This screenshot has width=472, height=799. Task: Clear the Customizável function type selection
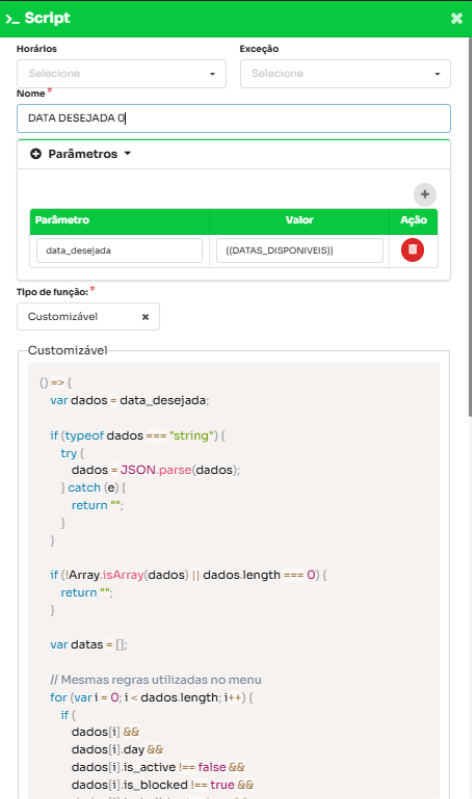pyautogui.click(x=145, y=316)
